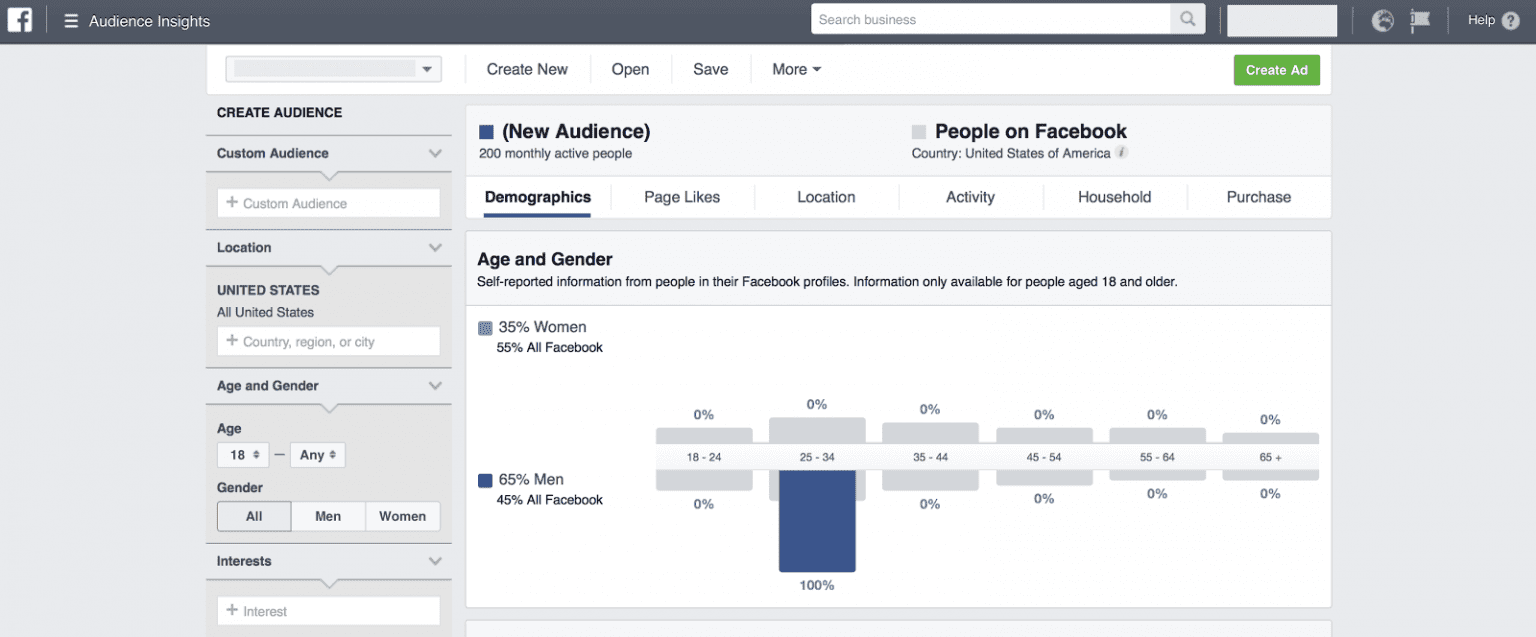Image resolution: width=1536 pixels, height=637 pixels.
Task: Click the 55 - 64 age label
Action: [x=1157, y=457]
